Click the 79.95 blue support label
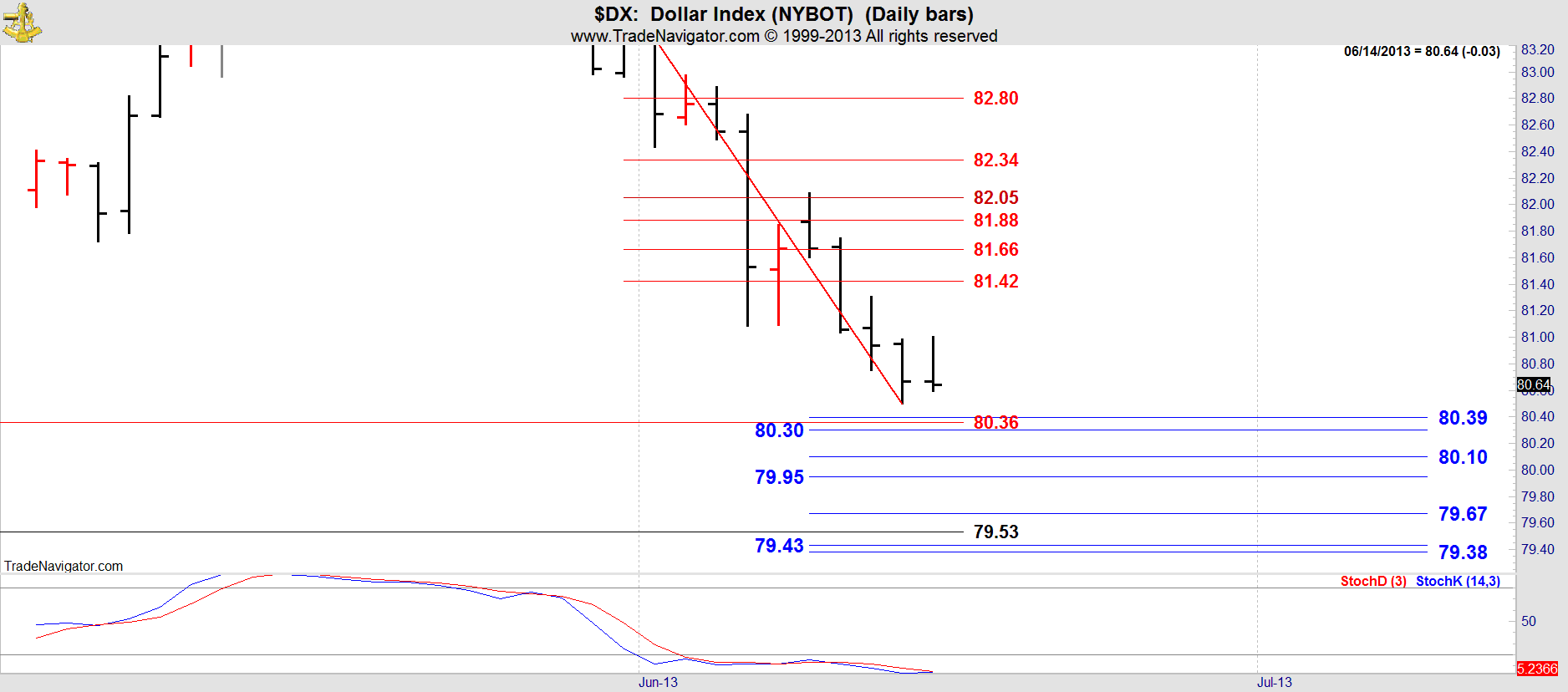This screenshot has height=692, width=1568. point(778,477)
